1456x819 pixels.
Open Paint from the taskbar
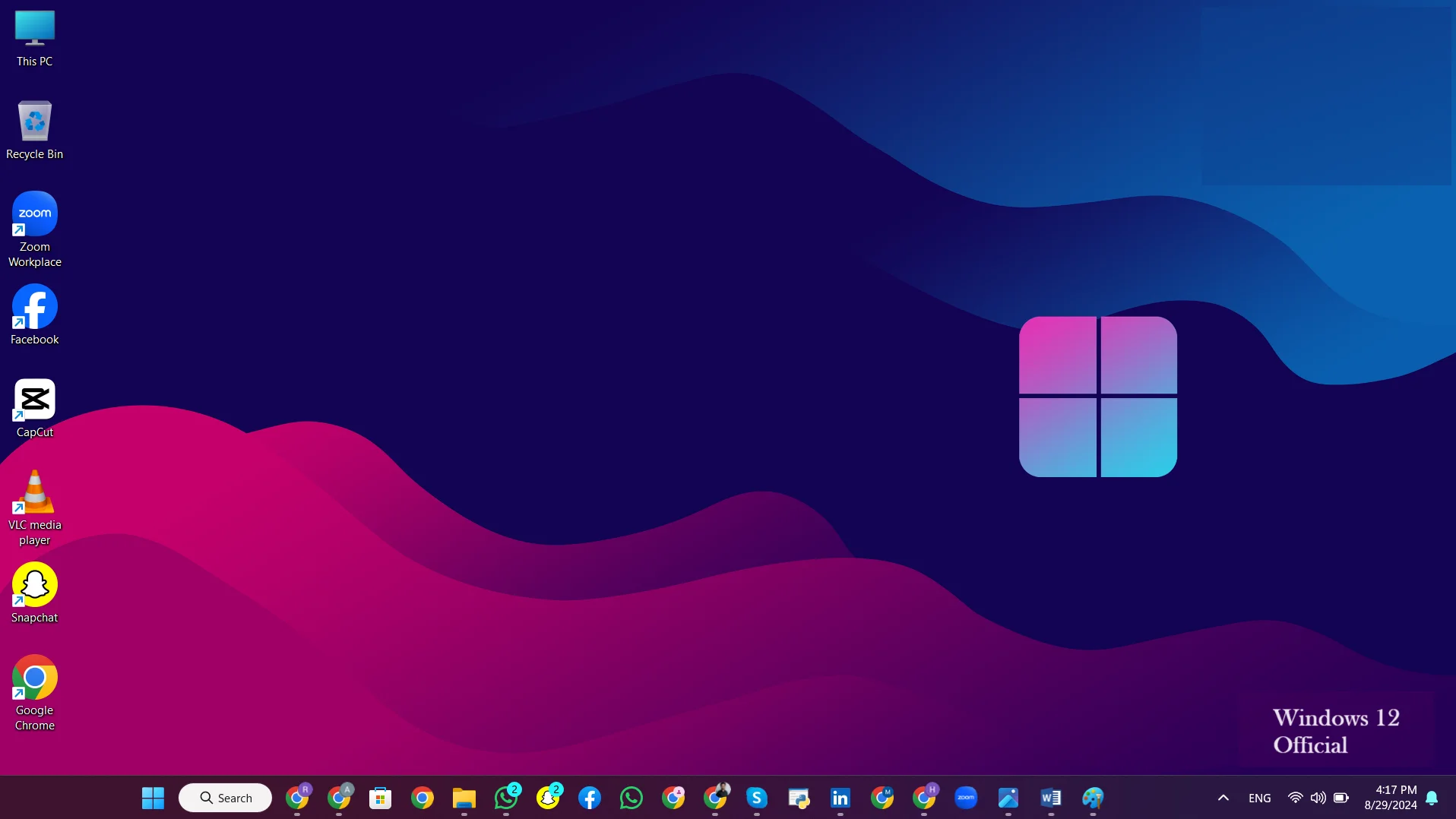pos(1093,798)
